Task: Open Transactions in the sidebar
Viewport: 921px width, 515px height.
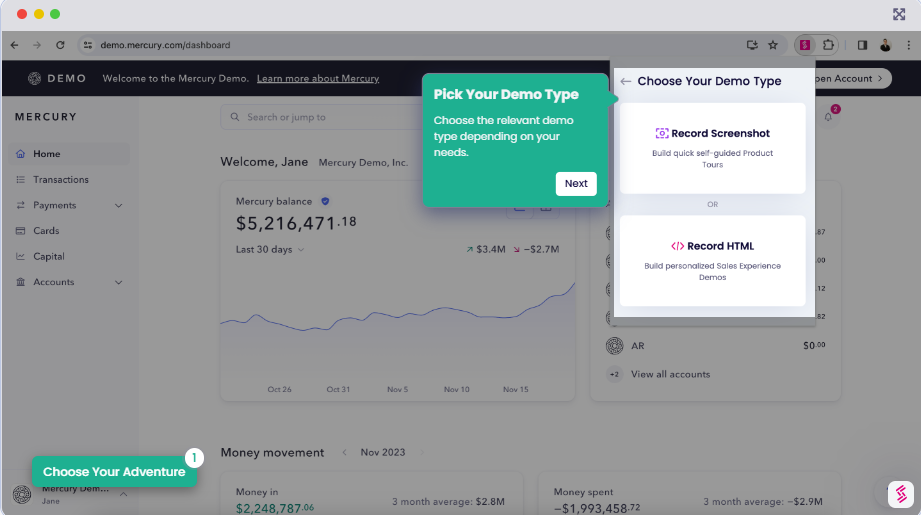Action: click(x=70, y=180)
